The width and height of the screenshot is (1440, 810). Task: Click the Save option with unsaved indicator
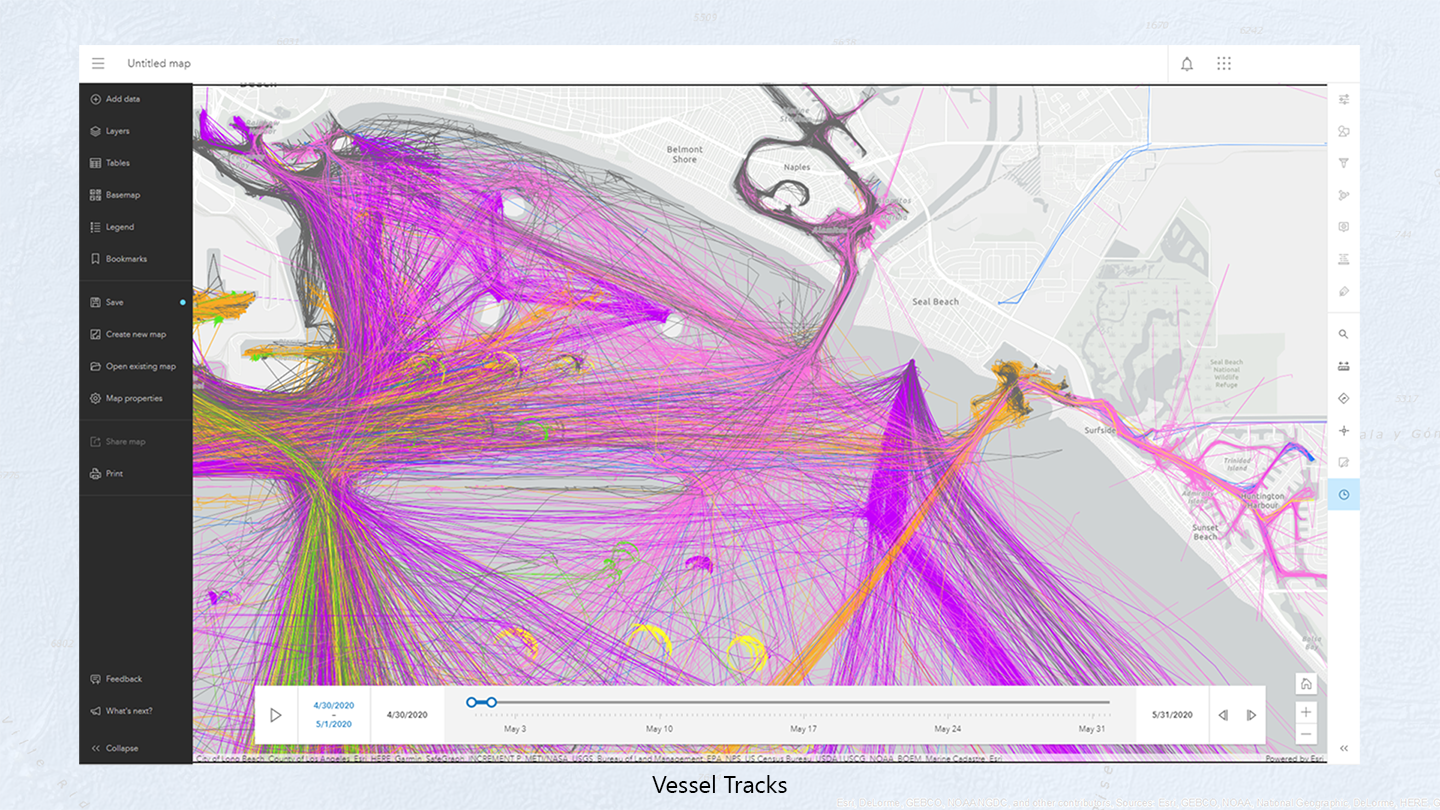coord(110,301)
